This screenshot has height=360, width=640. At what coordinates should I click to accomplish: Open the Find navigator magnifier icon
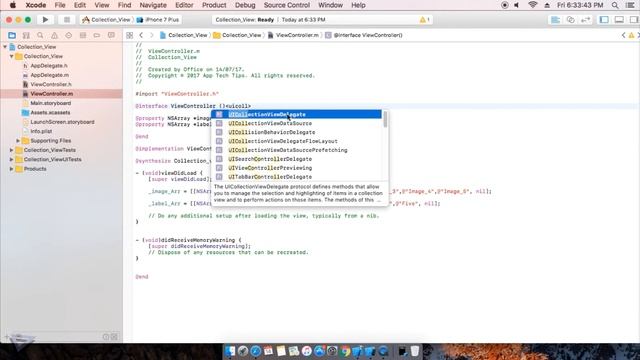point(40,36)
